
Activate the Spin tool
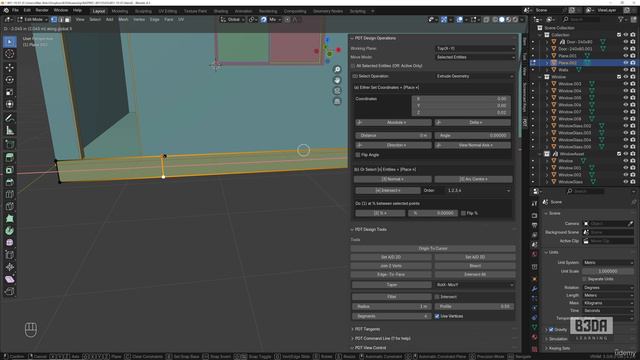(x=9, y=231)
